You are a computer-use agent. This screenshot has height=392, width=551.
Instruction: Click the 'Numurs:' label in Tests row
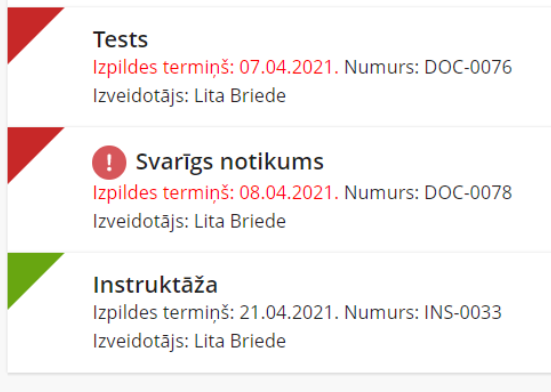tap(382, 67)
